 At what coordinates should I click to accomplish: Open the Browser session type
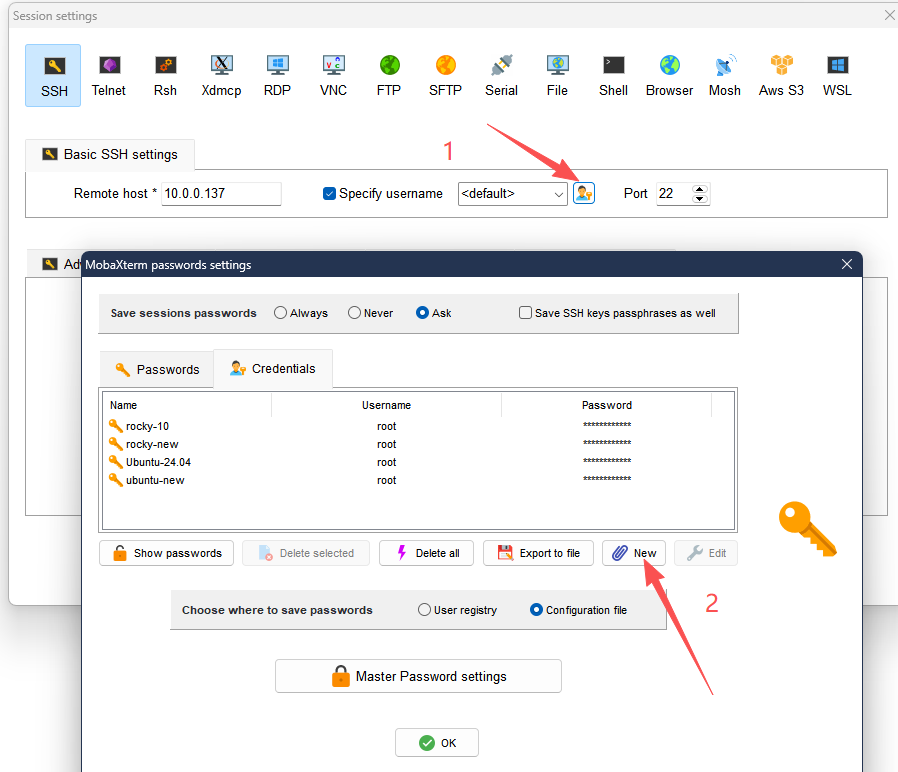tap(669, 76)
